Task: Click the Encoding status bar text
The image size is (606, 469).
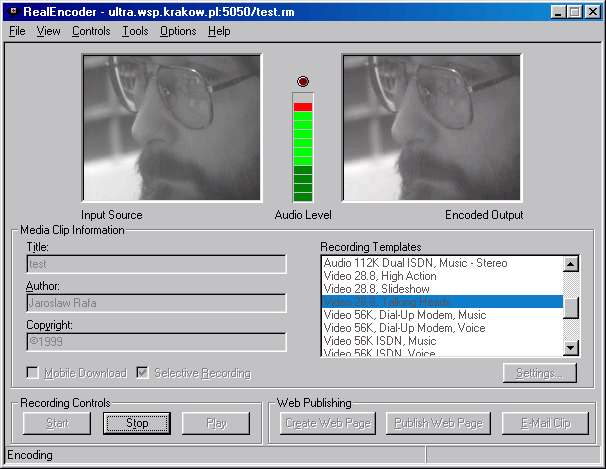Action: coord(30,455)
